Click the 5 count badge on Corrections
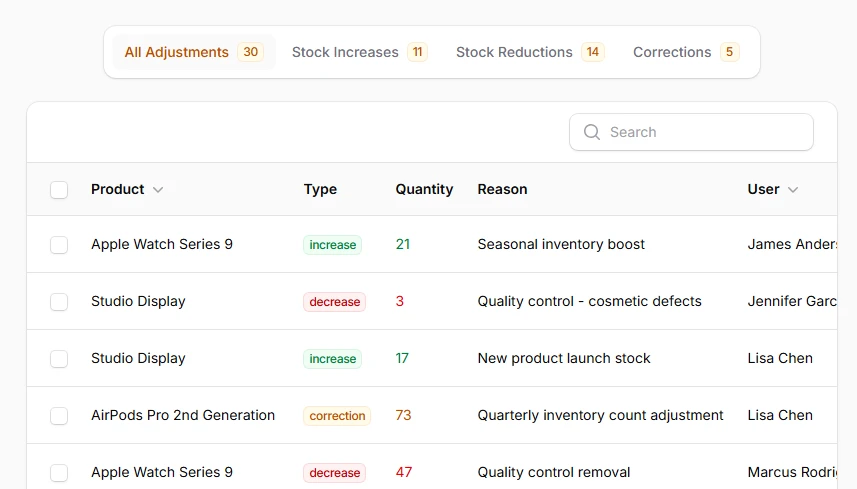This screenshot has height=489, width=857. (x=729, y=52)
